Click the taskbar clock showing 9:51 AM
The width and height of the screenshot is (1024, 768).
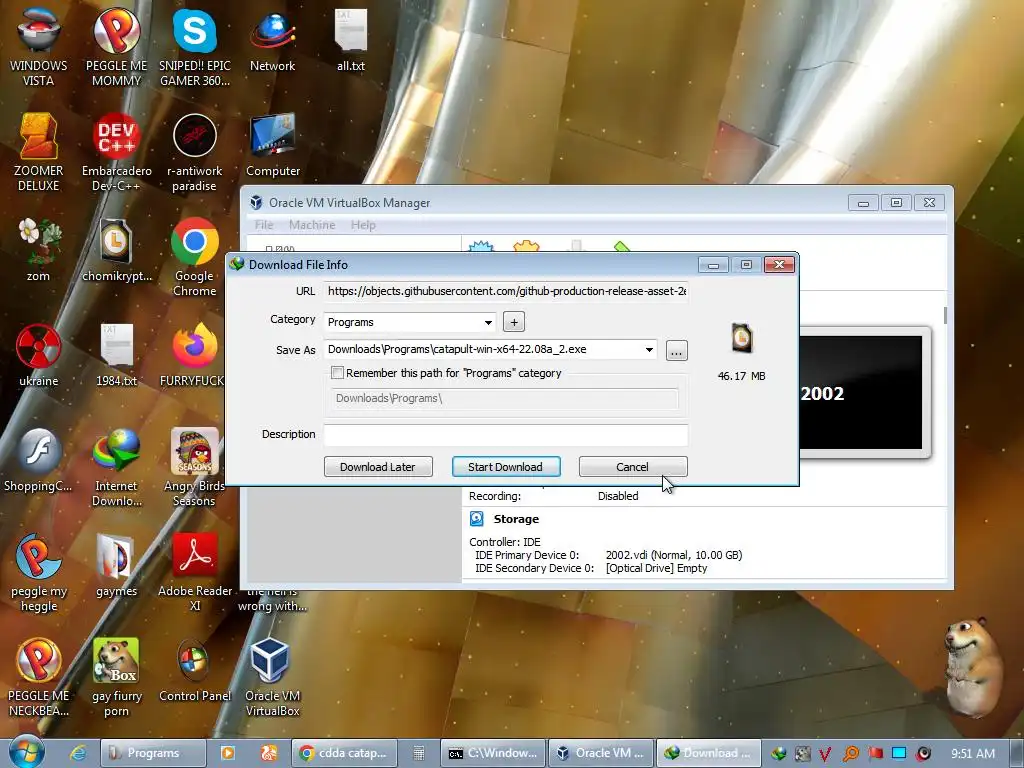tap(973, 753)
